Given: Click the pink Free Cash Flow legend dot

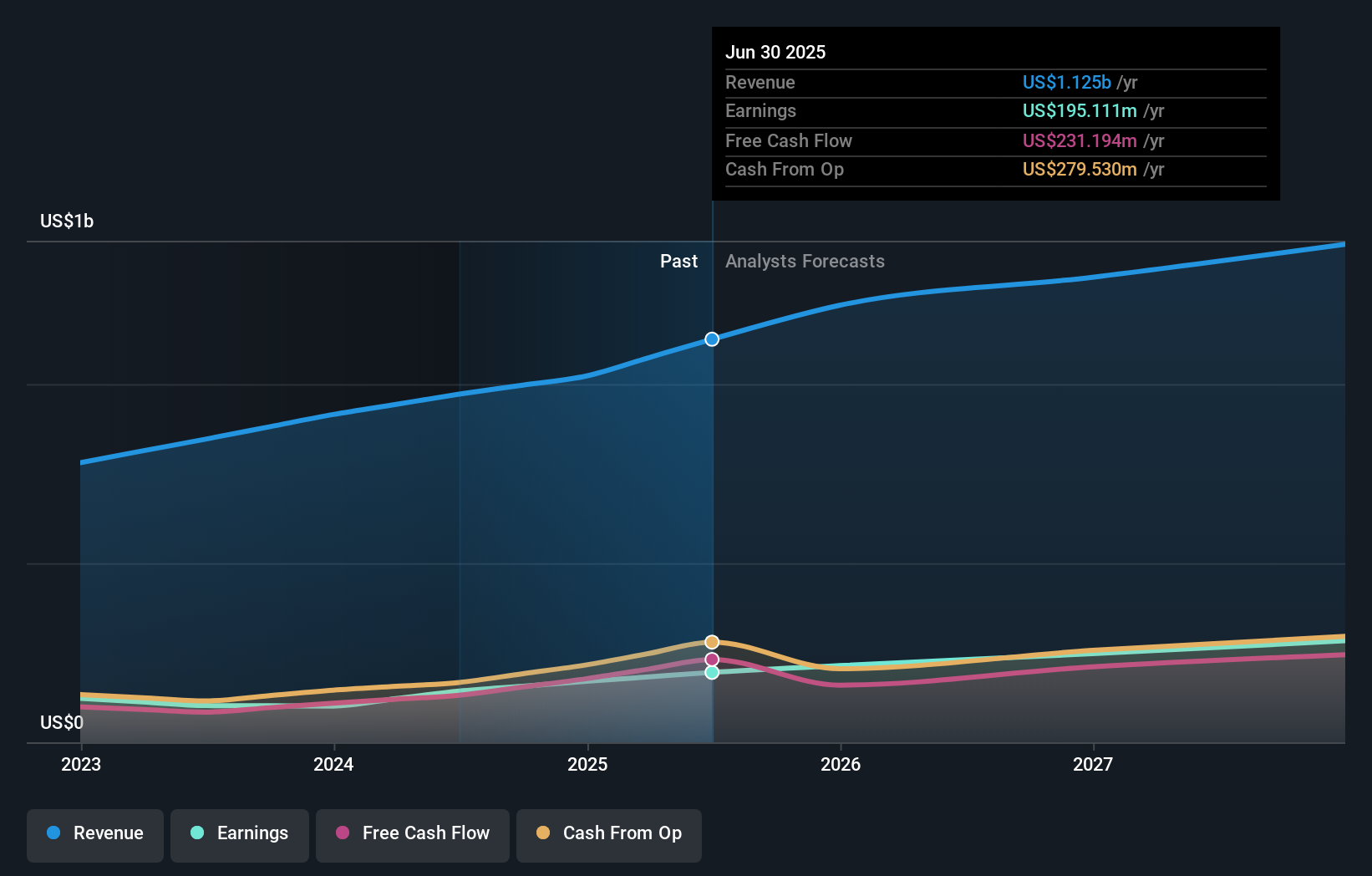Looking at the screenshot, I should point(342,833).
